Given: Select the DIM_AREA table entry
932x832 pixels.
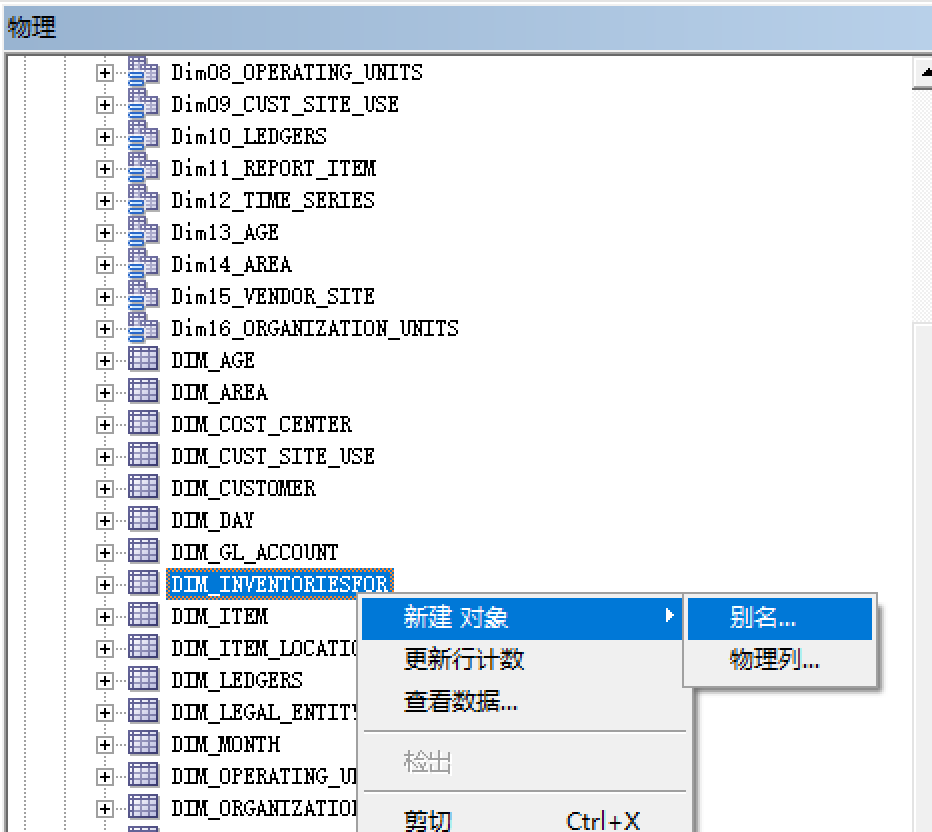Looking at the screenshot, I should point(219,392).
